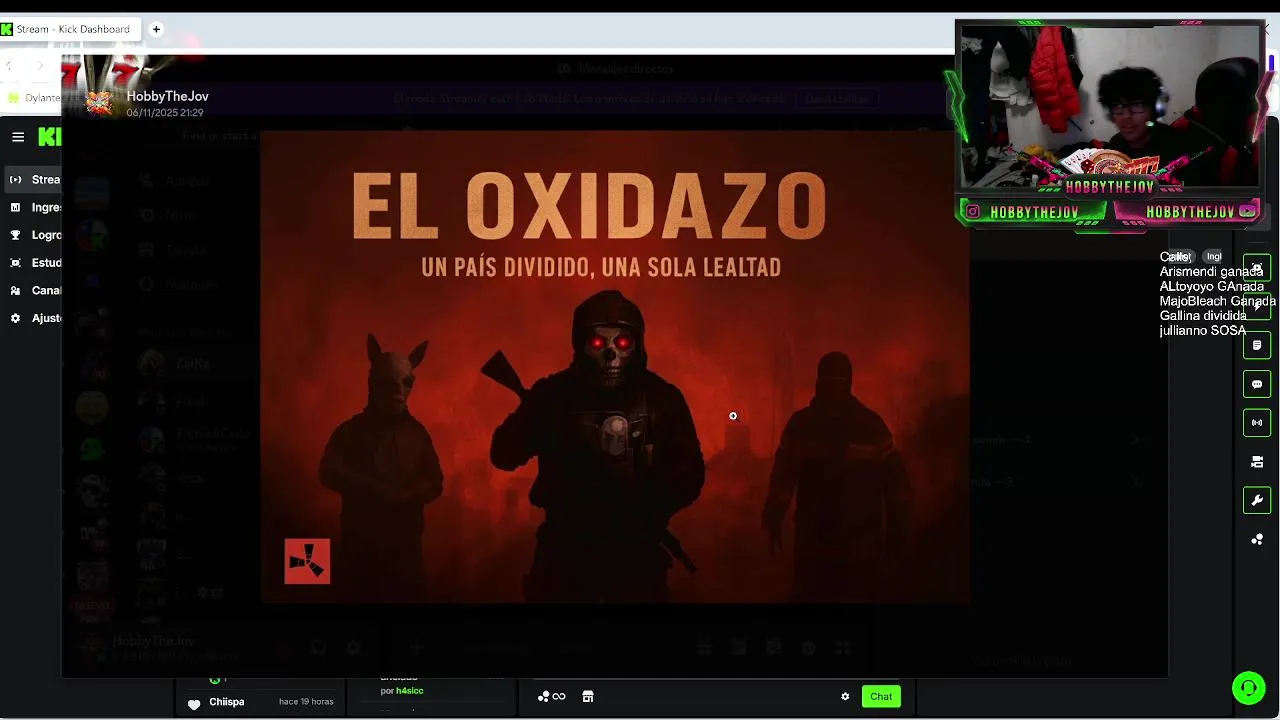This screenshot has width=1280, height=720.
Task: Click the three dots icon in right rail
Action: [x=1257, y=540]
